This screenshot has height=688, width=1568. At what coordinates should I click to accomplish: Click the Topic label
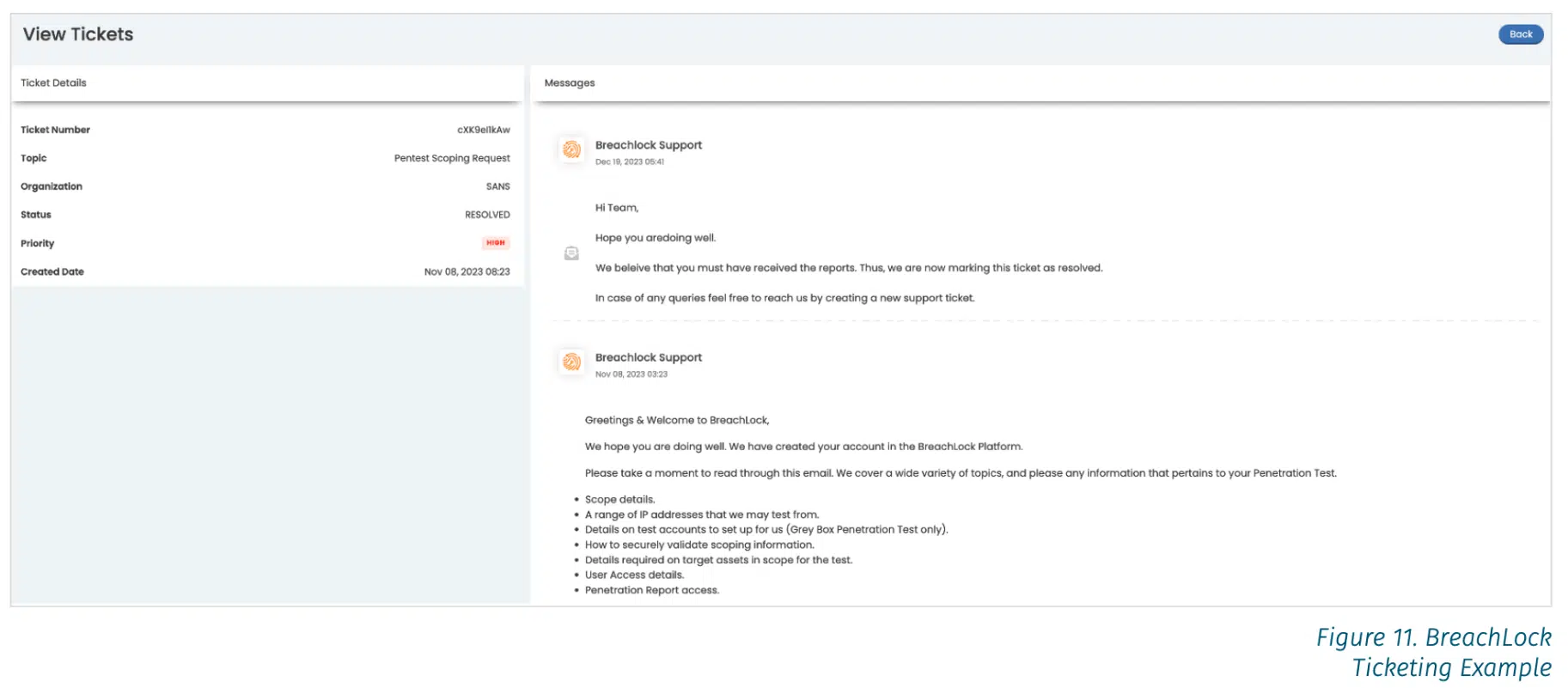tap(34, 158)
